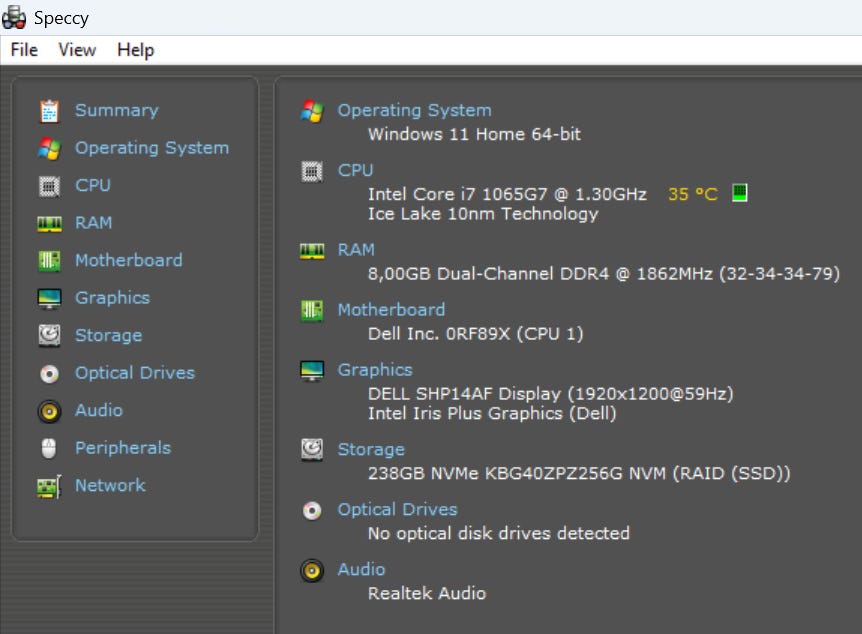Image resolution: width=862 pixels, height=634 pixels.
Task: Click the Optical Drives disc icon in sidebar
Action: tap(49, 374)
